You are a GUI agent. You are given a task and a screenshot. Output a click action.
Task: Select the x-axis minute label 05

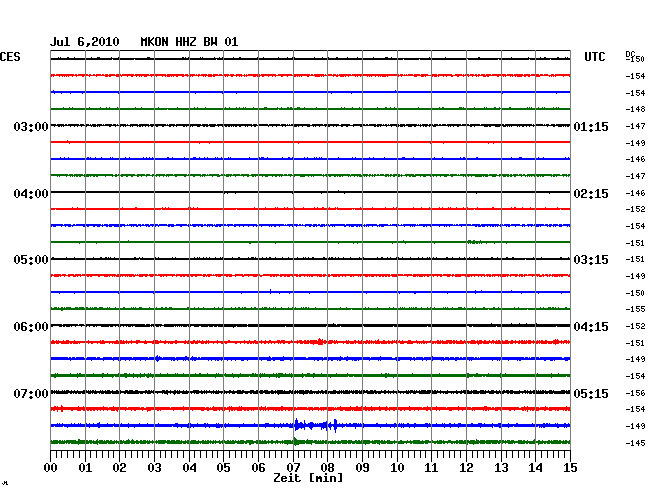pyautogui.click(x=223, y=467)
